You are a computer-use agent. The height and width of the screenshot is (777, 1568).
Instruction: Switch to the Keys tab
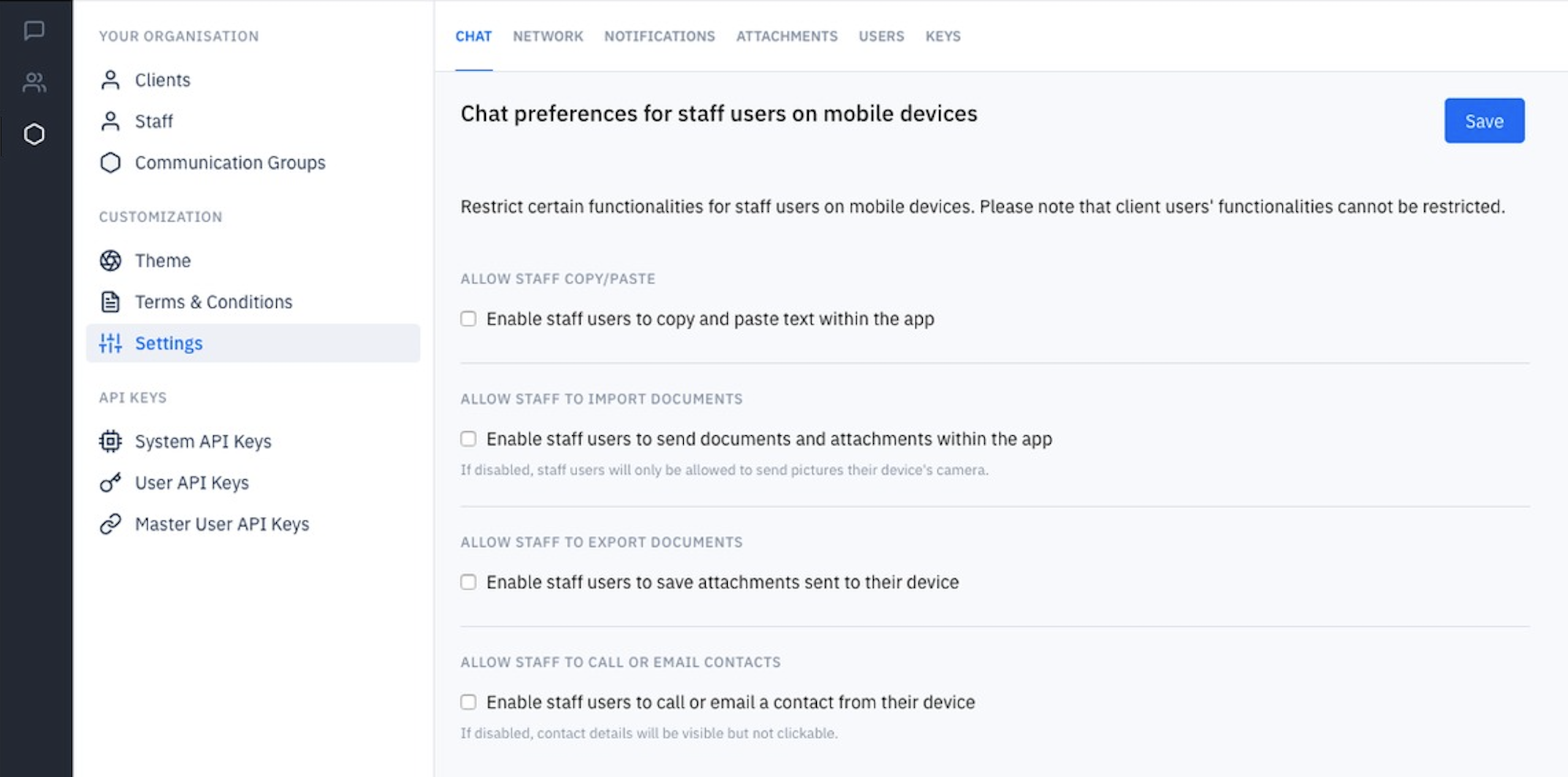point(943,37)
